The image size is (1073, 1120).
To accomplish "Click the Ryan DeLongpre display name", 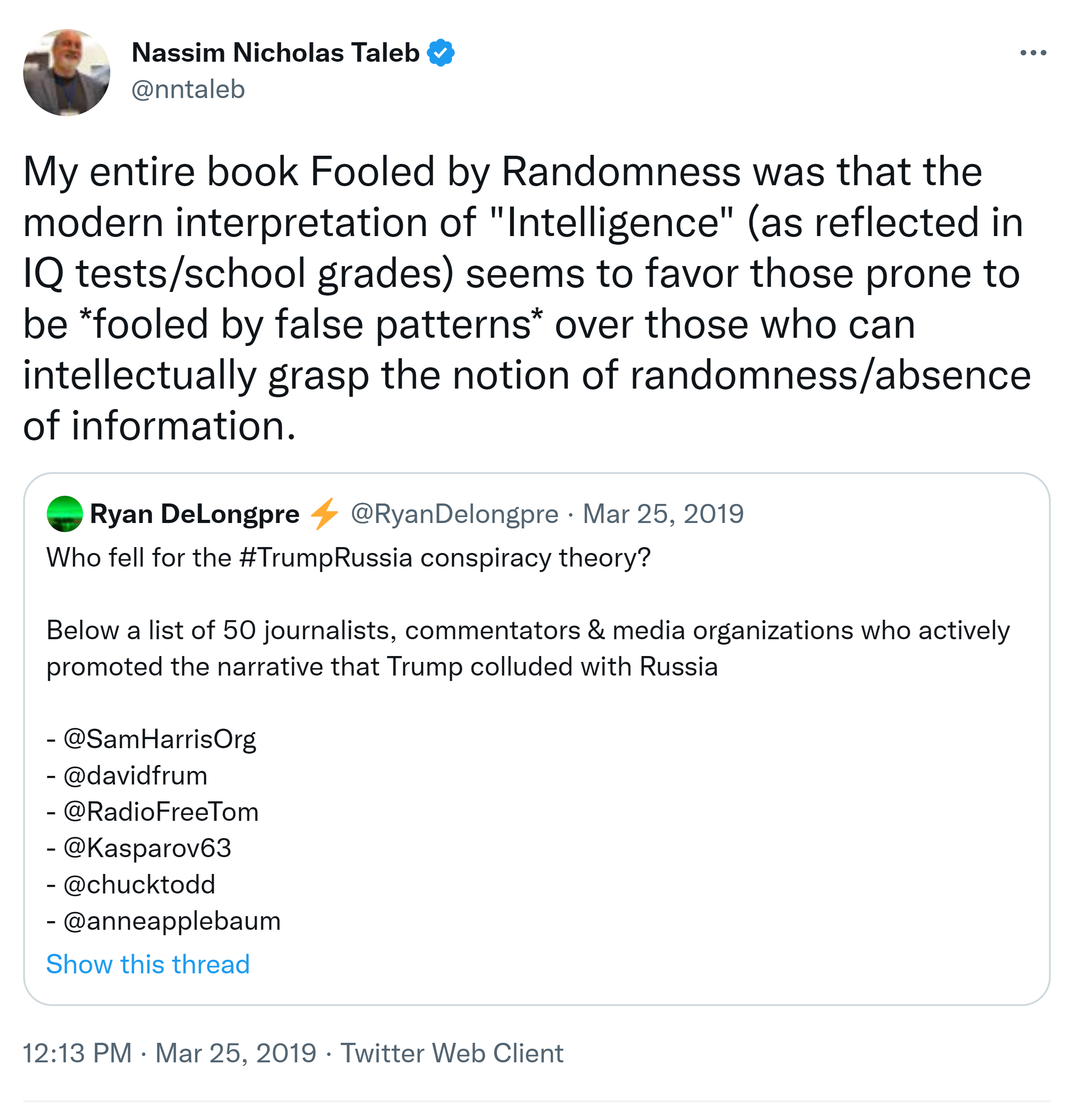I will click(194, 514).
